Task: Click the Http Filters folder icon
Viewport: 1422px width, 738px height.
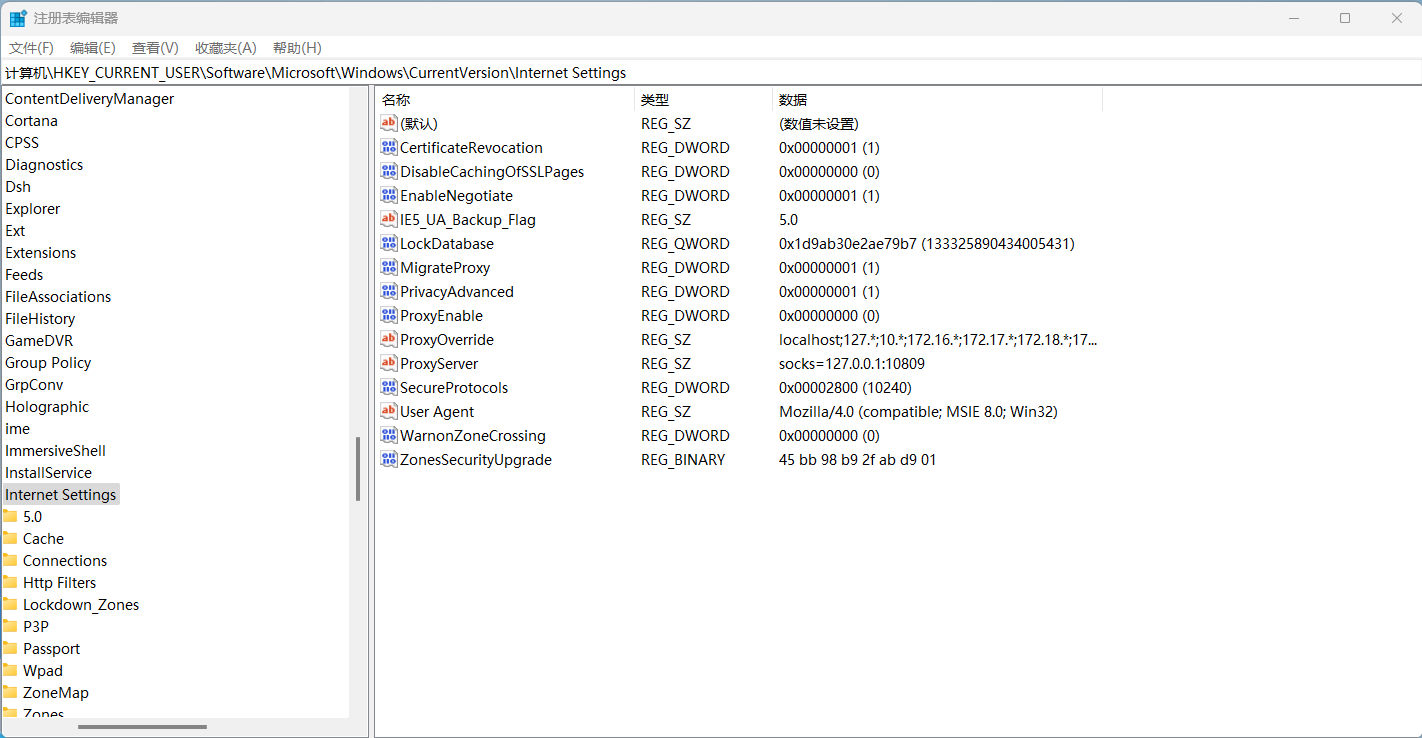Action: tap(10, 582)
